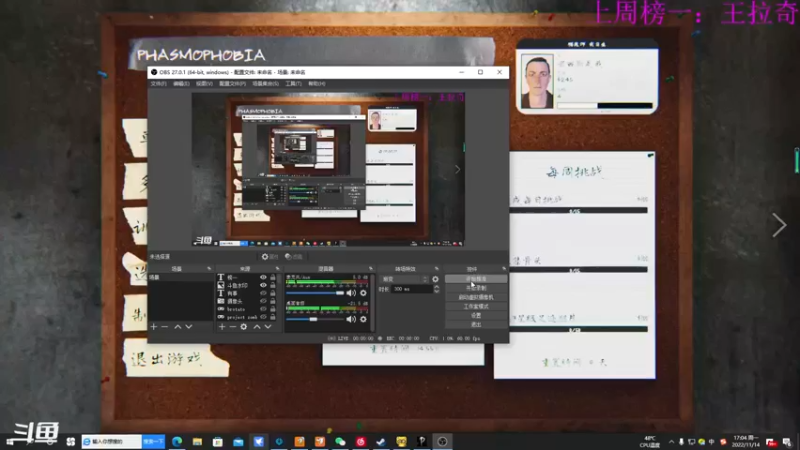Toggle lock on the 摄像头 source

pyautogui.click(x=273, y=301)
